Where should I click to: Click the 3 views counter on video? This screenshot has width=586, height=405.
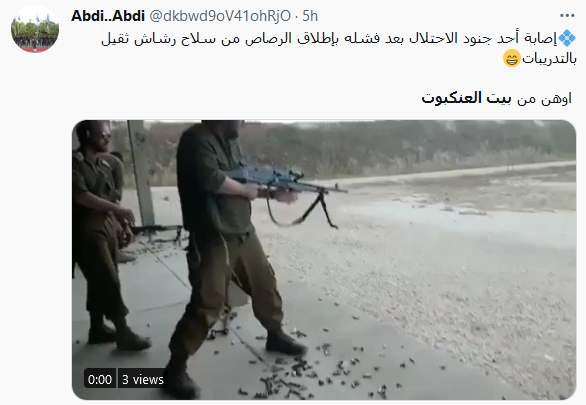coord(143,379)
